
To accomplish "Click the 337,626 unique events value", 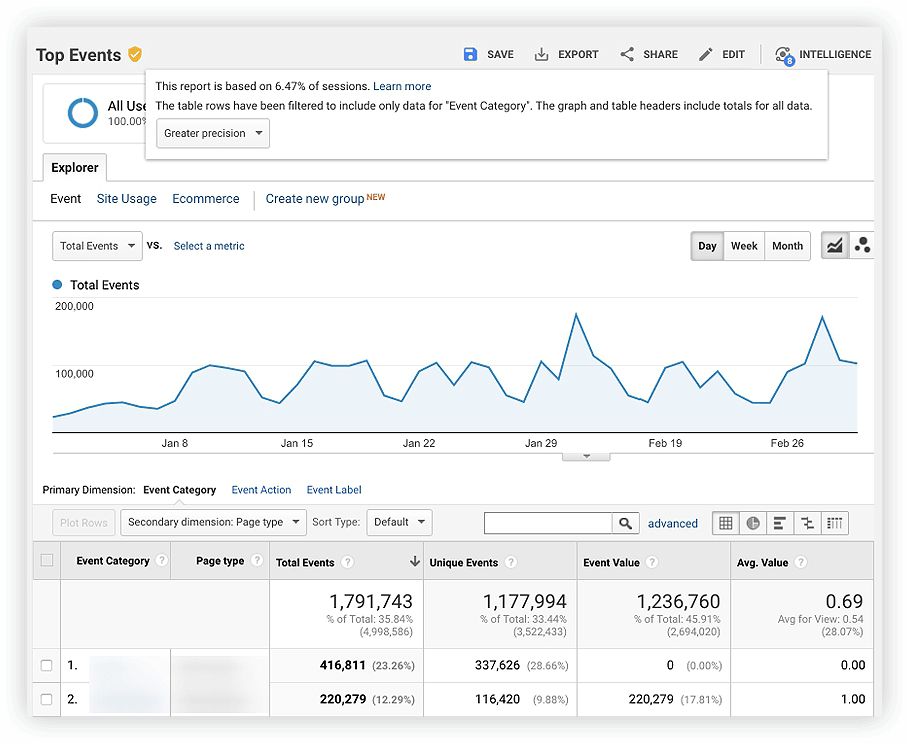I will [x=497, y=665].
